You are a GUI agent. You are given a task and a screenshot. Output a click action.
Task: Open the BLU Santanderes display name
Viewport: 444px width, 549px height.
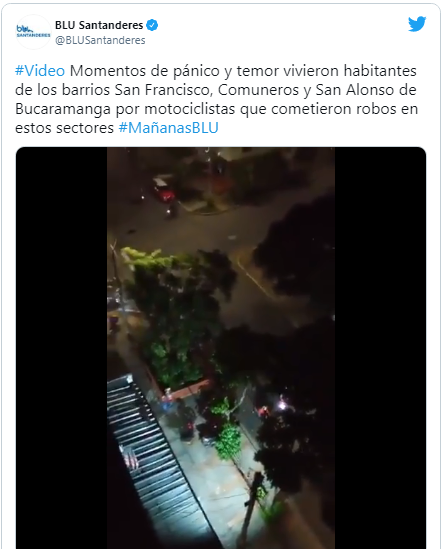pos(99,25)
